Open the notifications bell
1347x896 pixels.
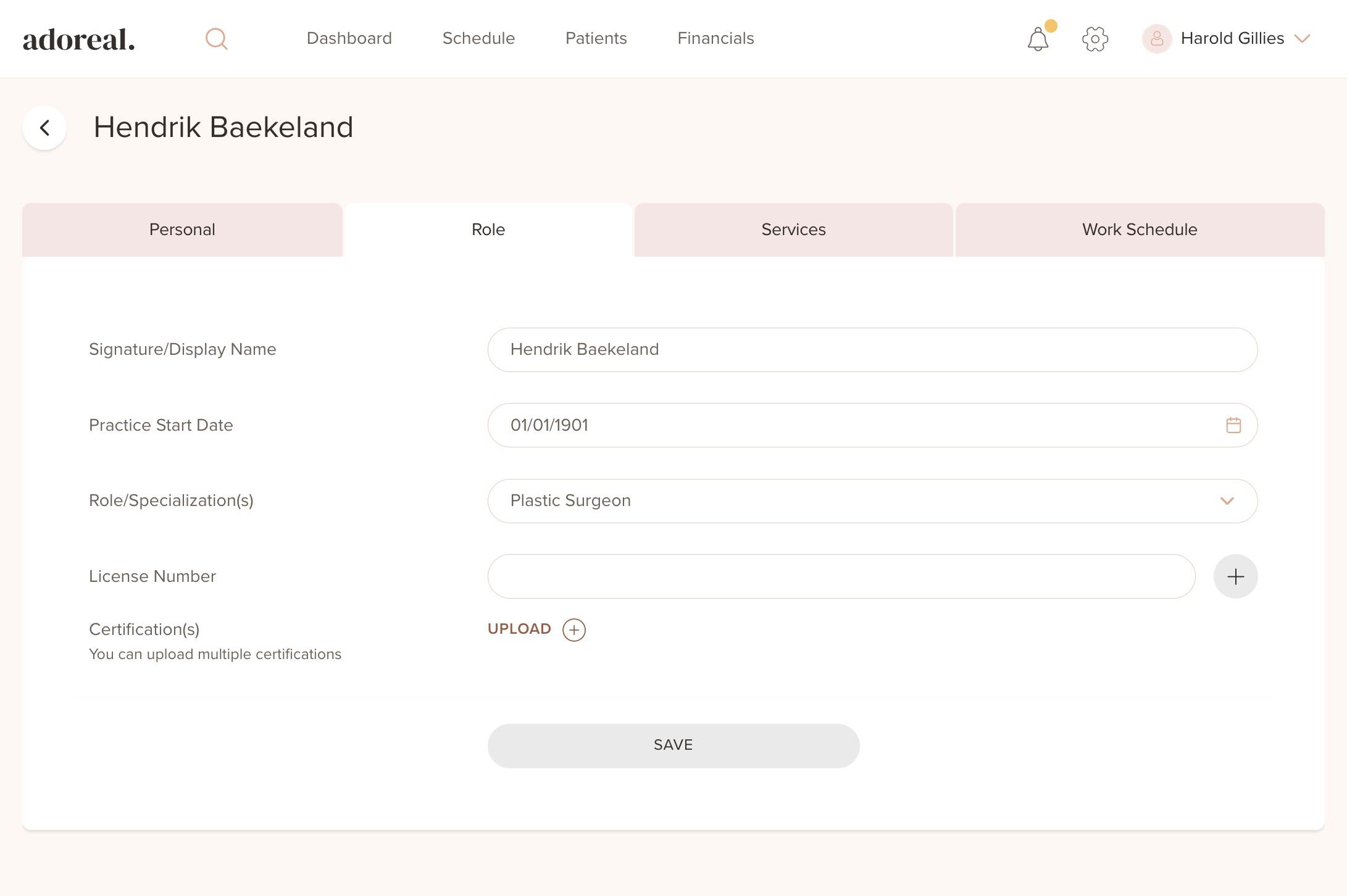coord(1038,39)
